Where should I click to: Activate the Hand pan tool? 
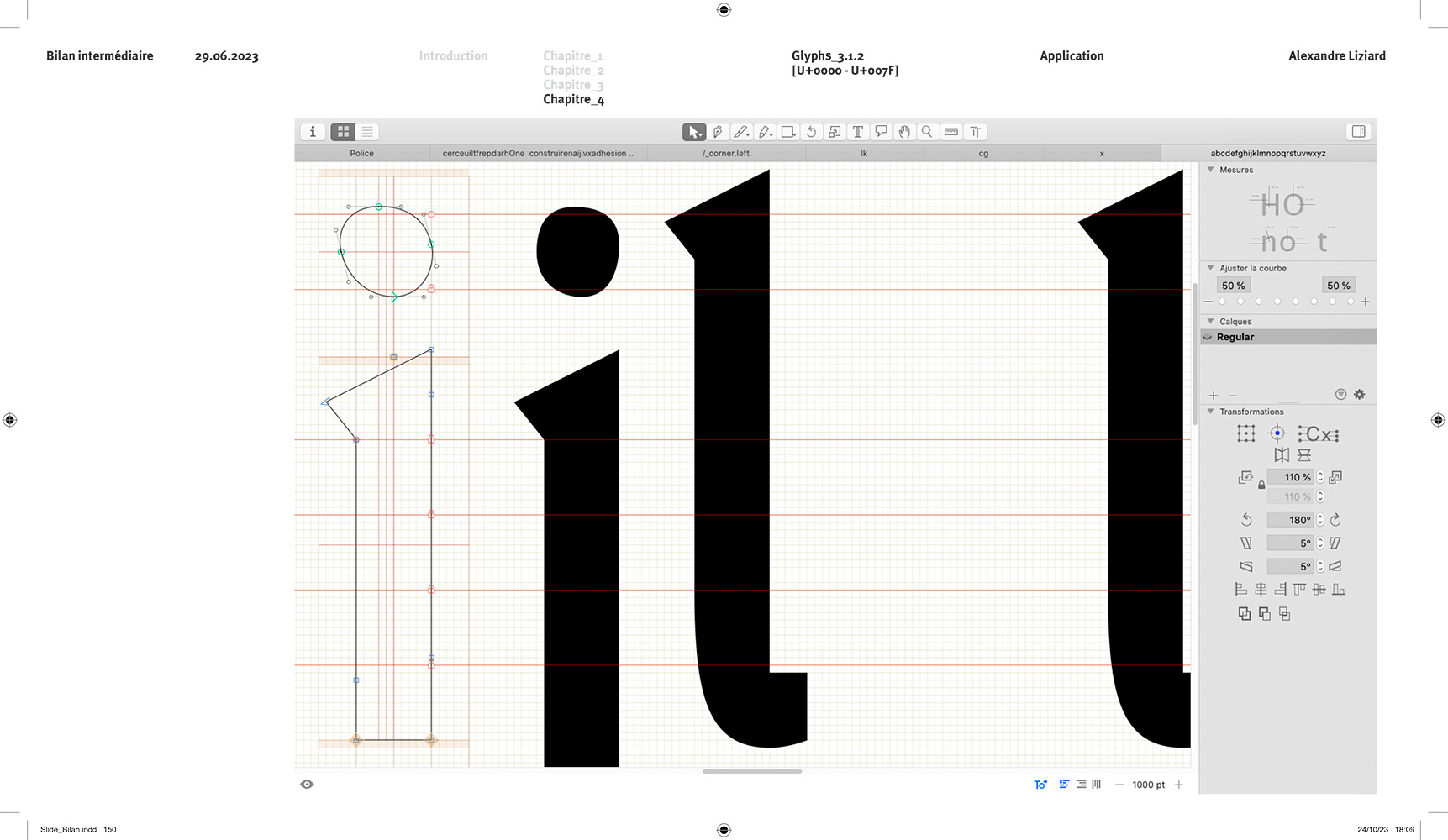904,132
